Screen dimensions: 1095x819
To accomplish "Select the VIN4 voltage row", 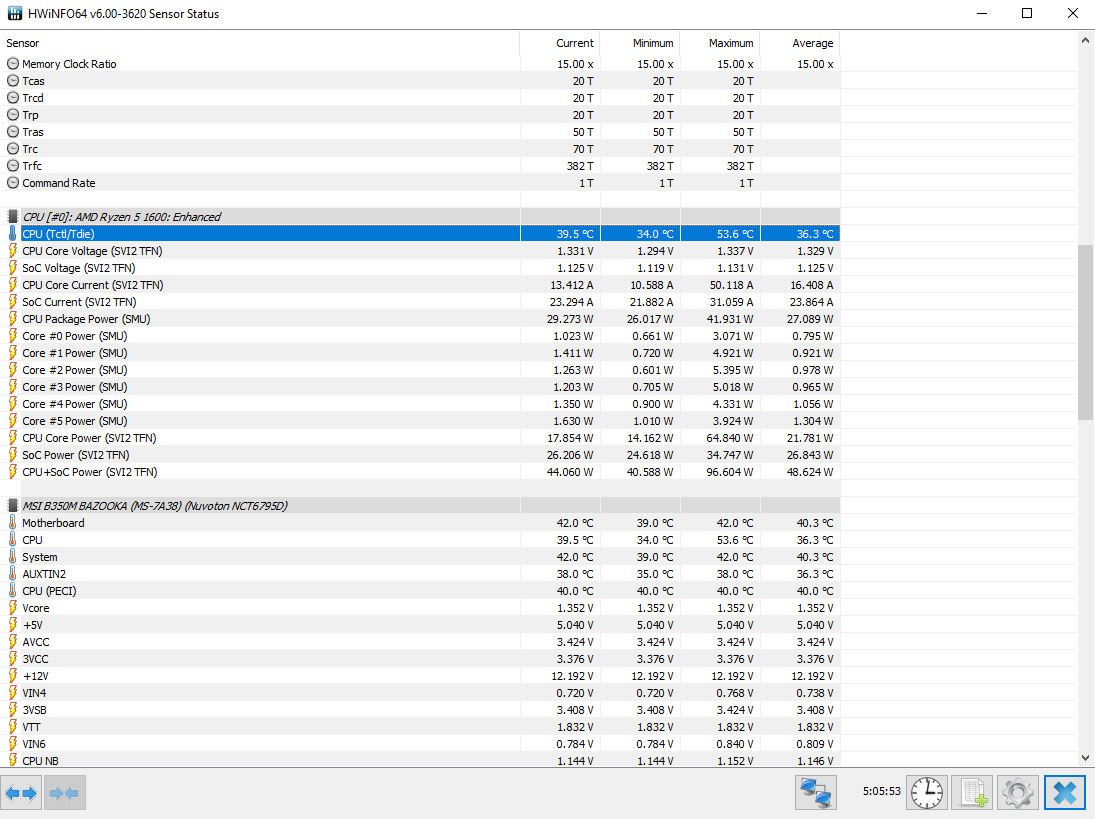I will pyautogui.click(x=420, y=693).
